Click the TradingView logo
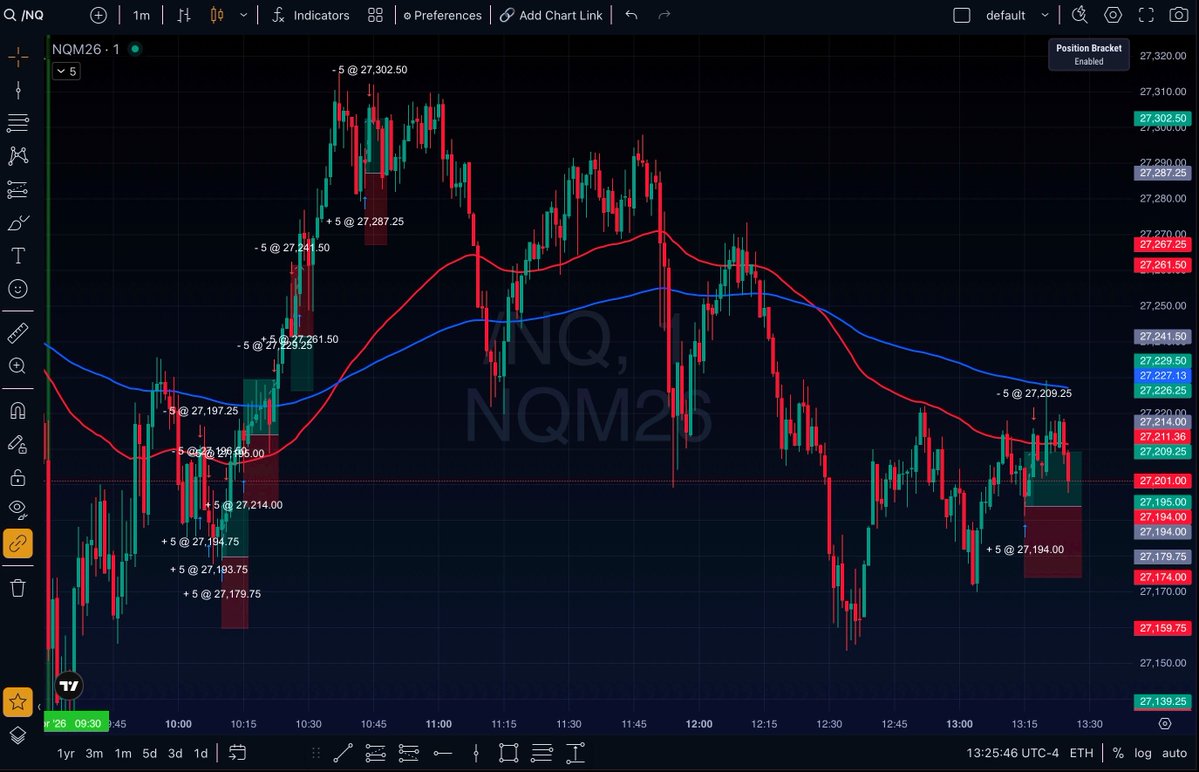Viewport: 1199px width, 772px height. point(69,686)
